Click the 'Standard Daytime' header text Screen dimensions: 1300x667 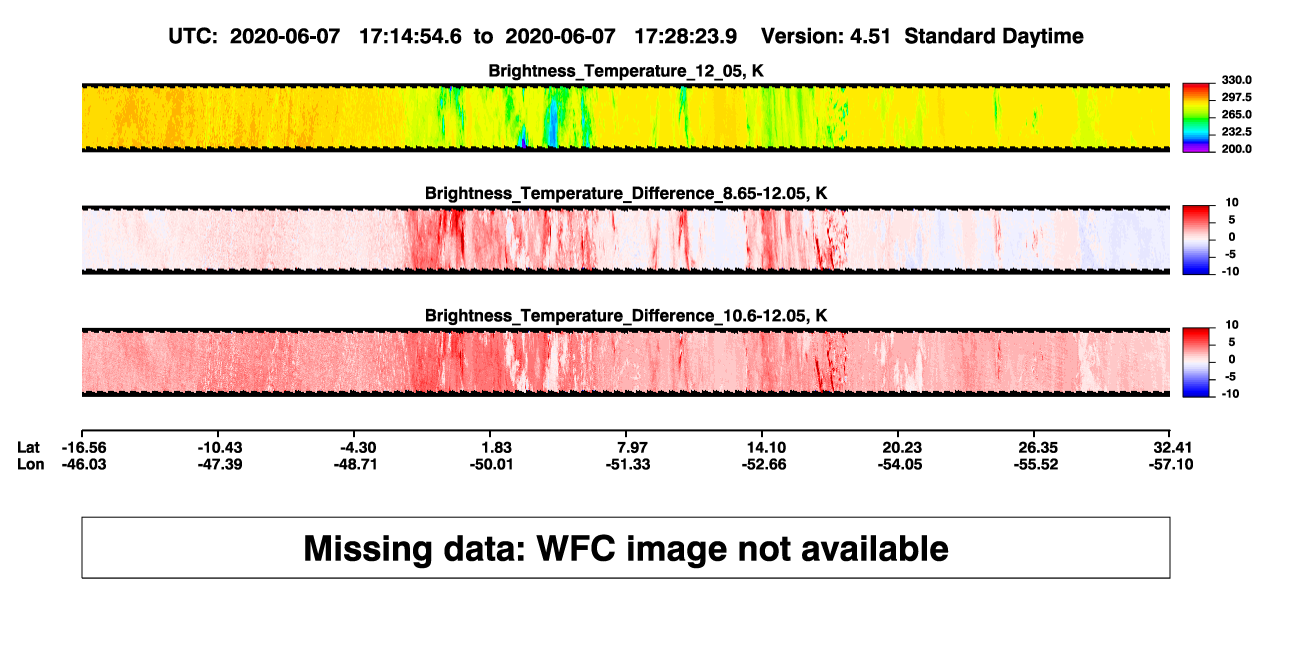[x=994, y=37]
